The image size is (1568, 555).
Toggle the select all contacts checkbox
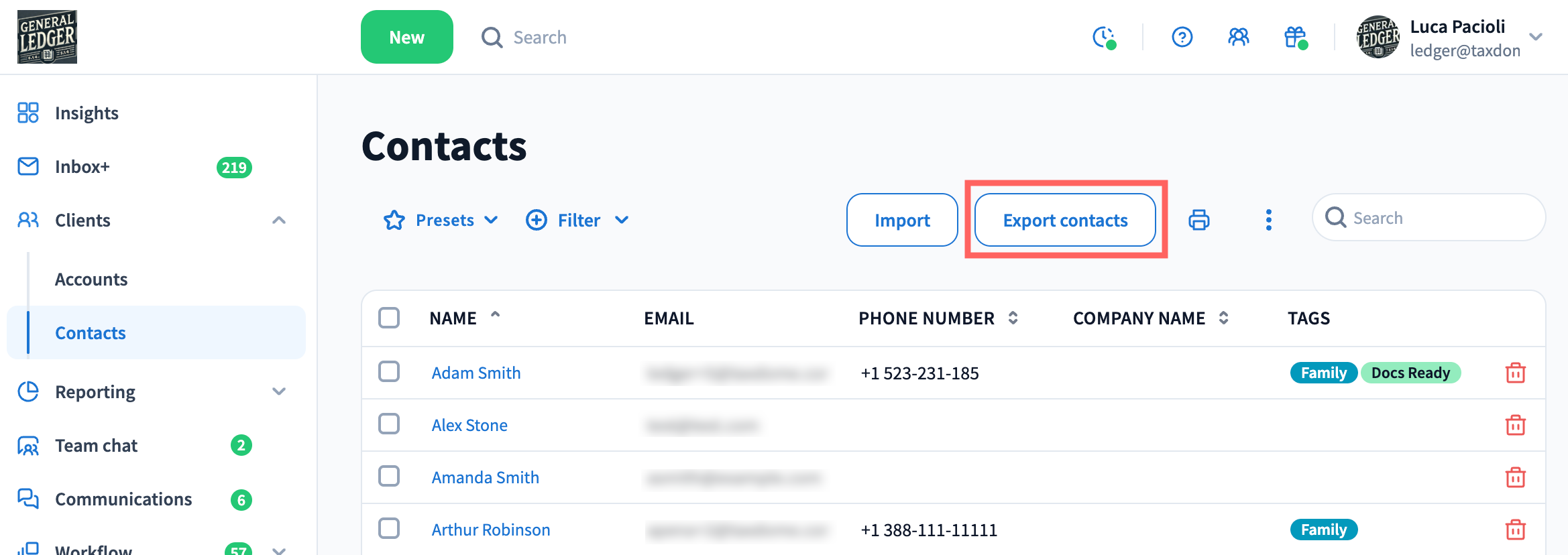point(389,318)
